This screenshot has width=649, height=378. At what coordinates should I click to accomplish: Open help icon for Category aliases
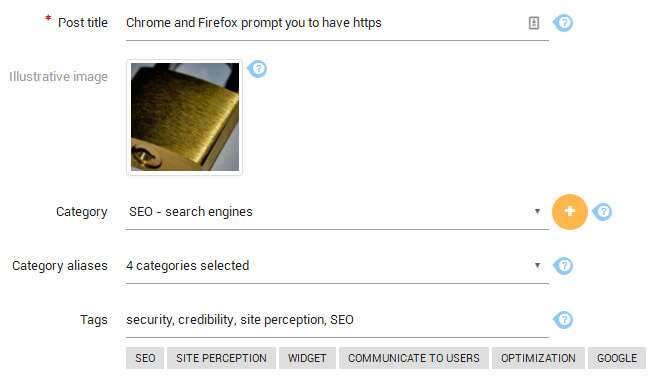[x=563, y=265]
